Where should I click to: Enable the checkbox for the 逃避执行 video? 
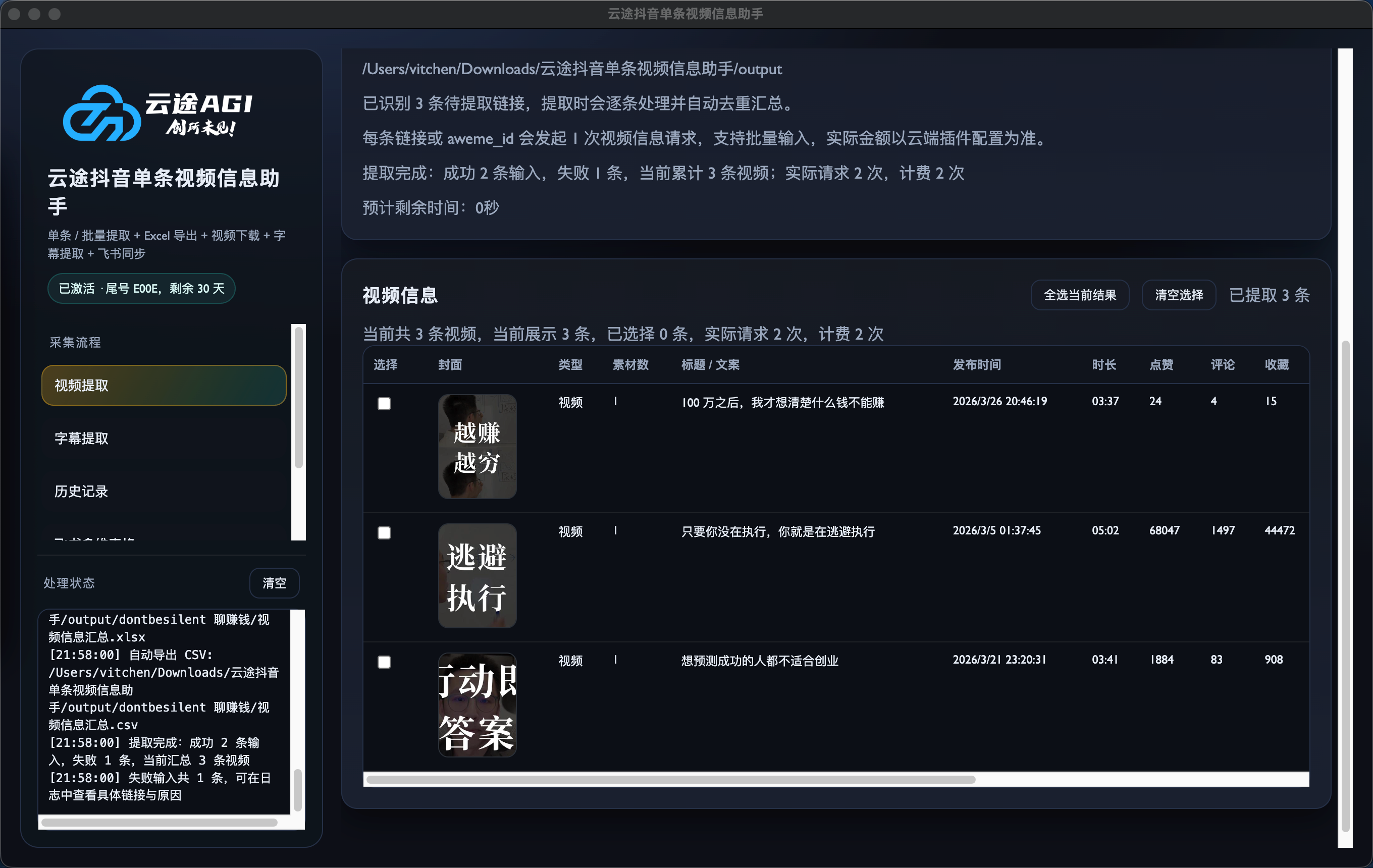coord(384,532)
